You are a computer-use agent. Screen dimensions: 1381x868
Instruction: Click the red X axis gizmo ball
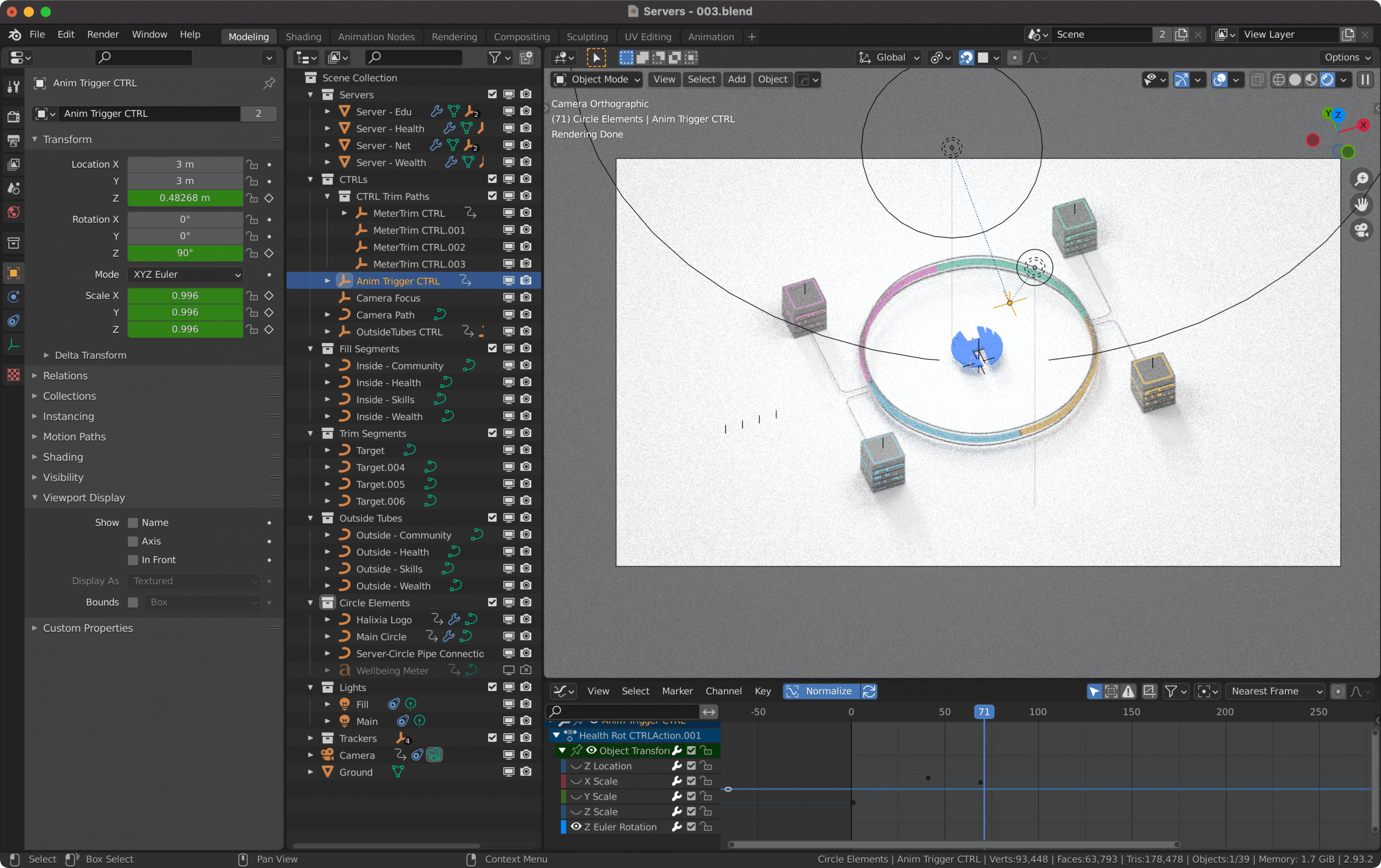coord(1363,125)
